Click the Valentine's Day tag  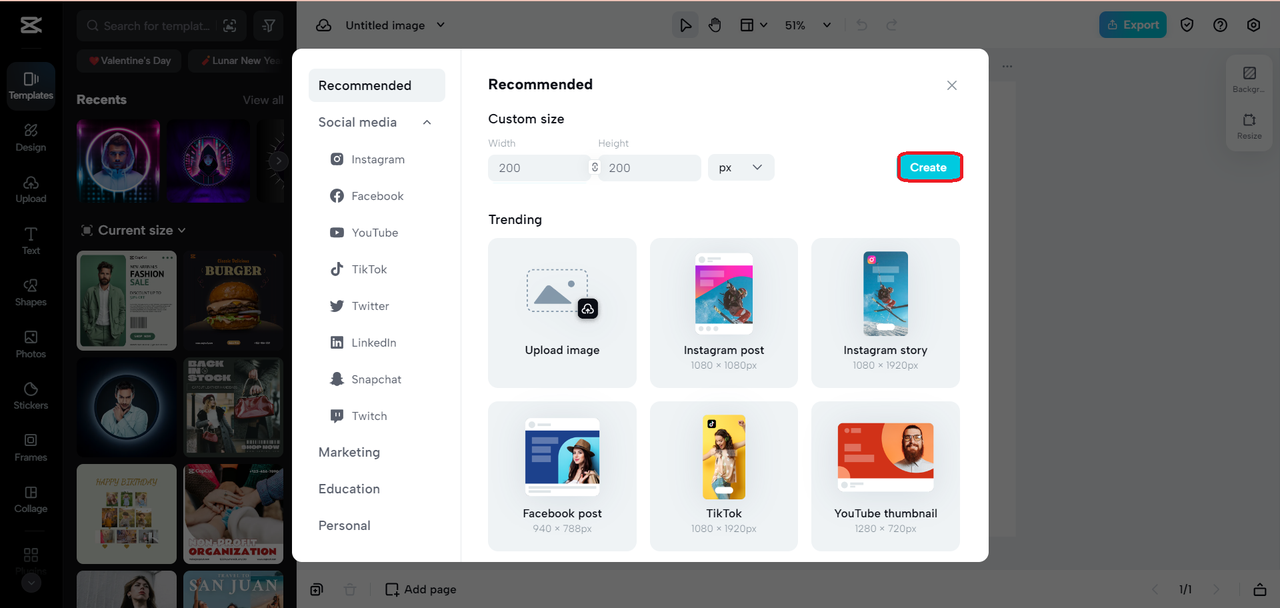(129, 61)
